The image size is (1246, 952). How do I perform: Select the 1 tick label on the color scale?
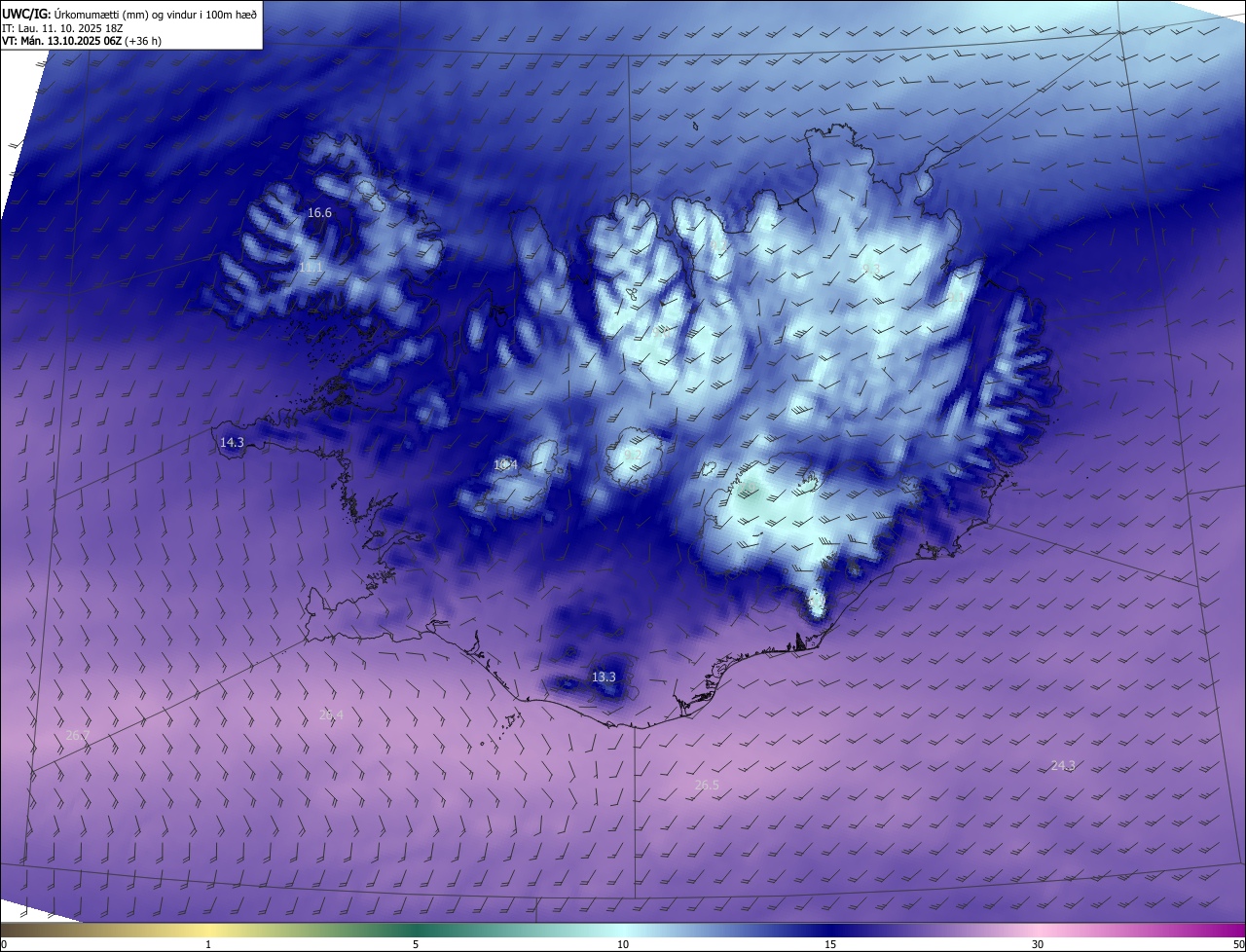208,944
